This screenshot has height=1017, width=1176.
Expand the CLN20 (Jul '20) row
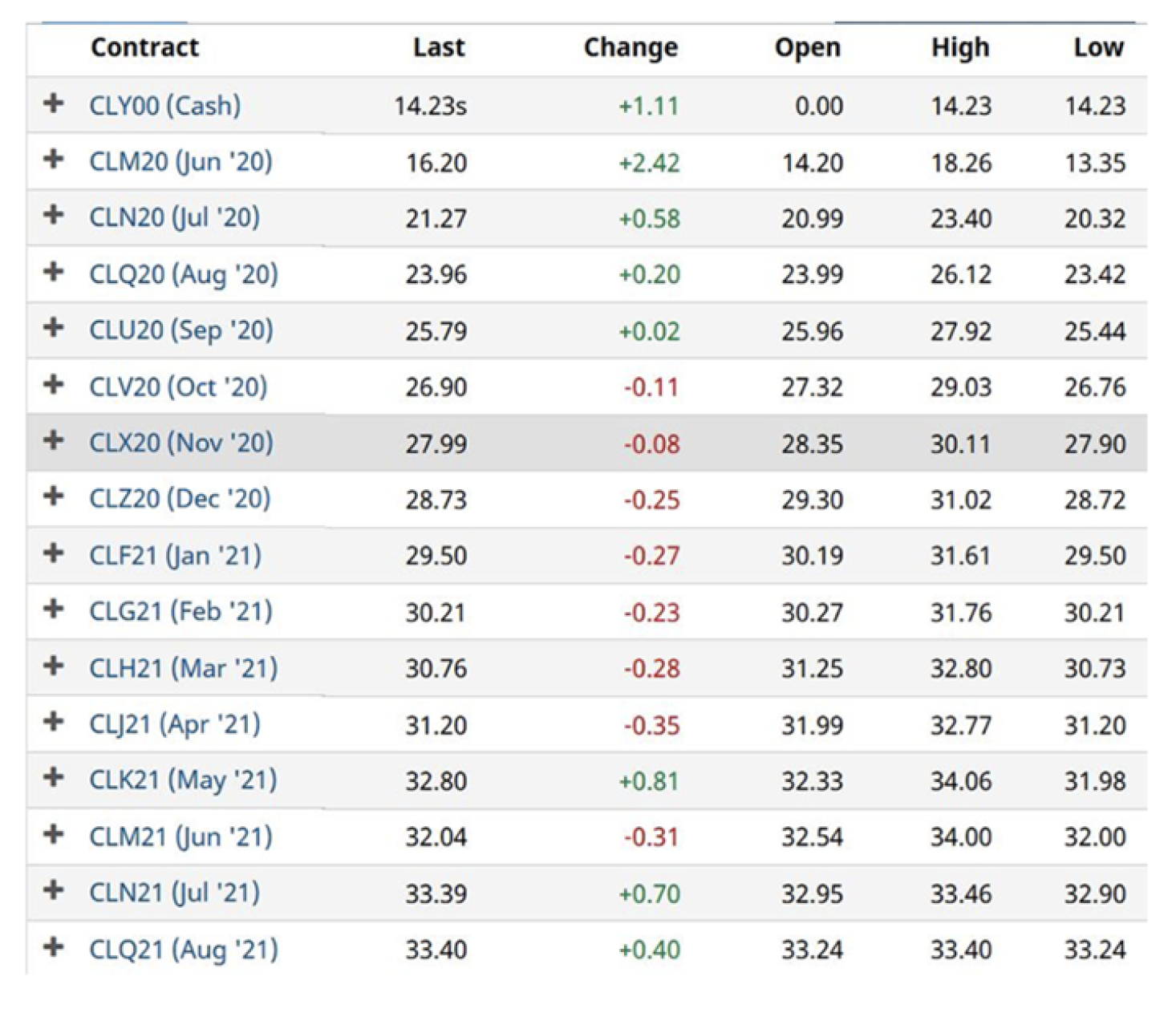[54, 215]
